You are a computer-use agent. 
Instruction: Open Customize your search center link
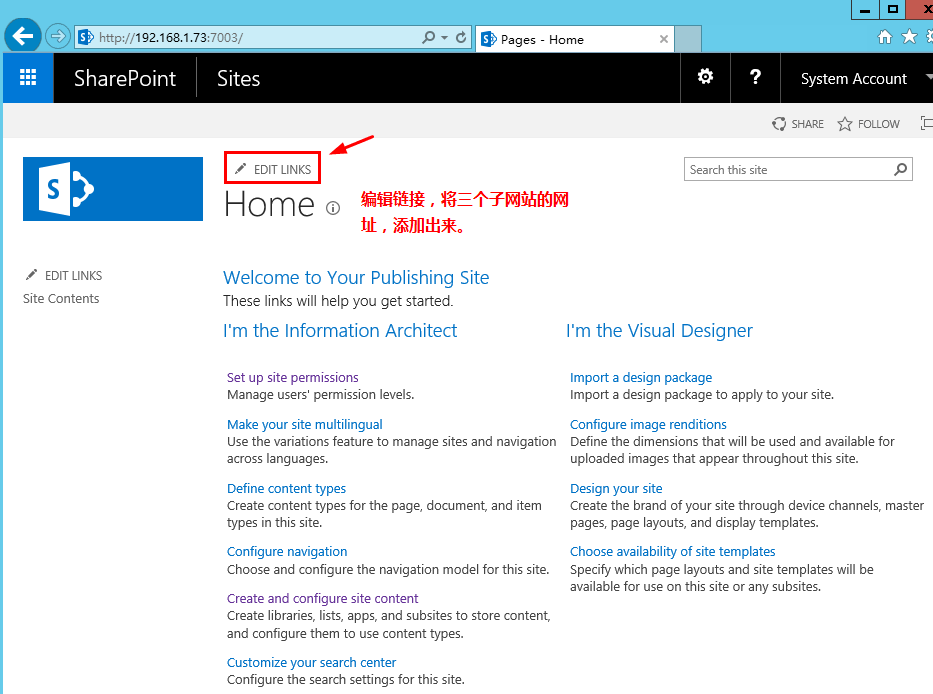coord(311,662)
